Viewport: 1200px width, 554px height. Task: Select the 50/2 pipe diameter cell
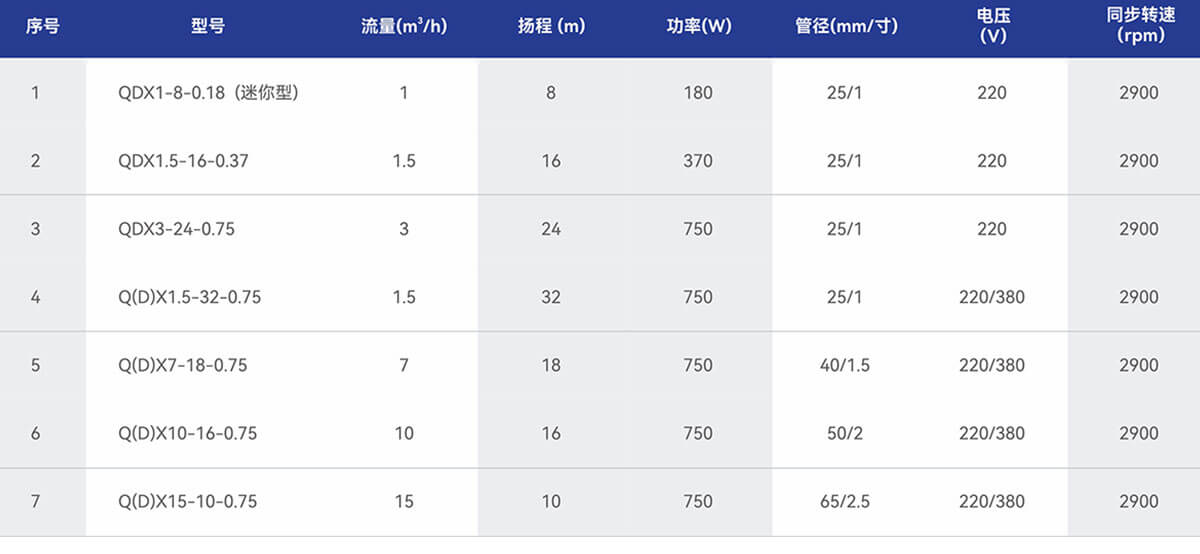click(x=845, y=433)
